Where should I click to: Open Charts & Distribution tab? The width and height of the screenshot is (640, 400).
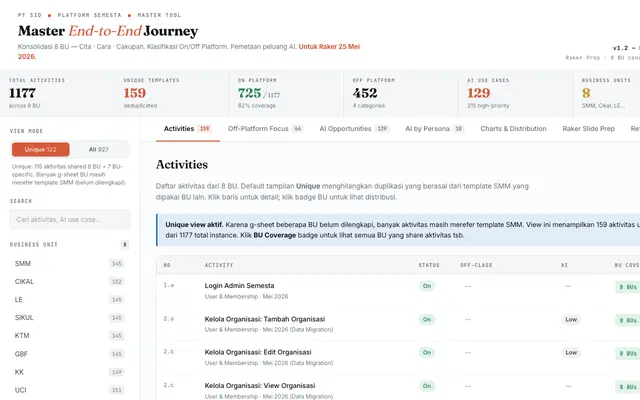tap(513, 129)
